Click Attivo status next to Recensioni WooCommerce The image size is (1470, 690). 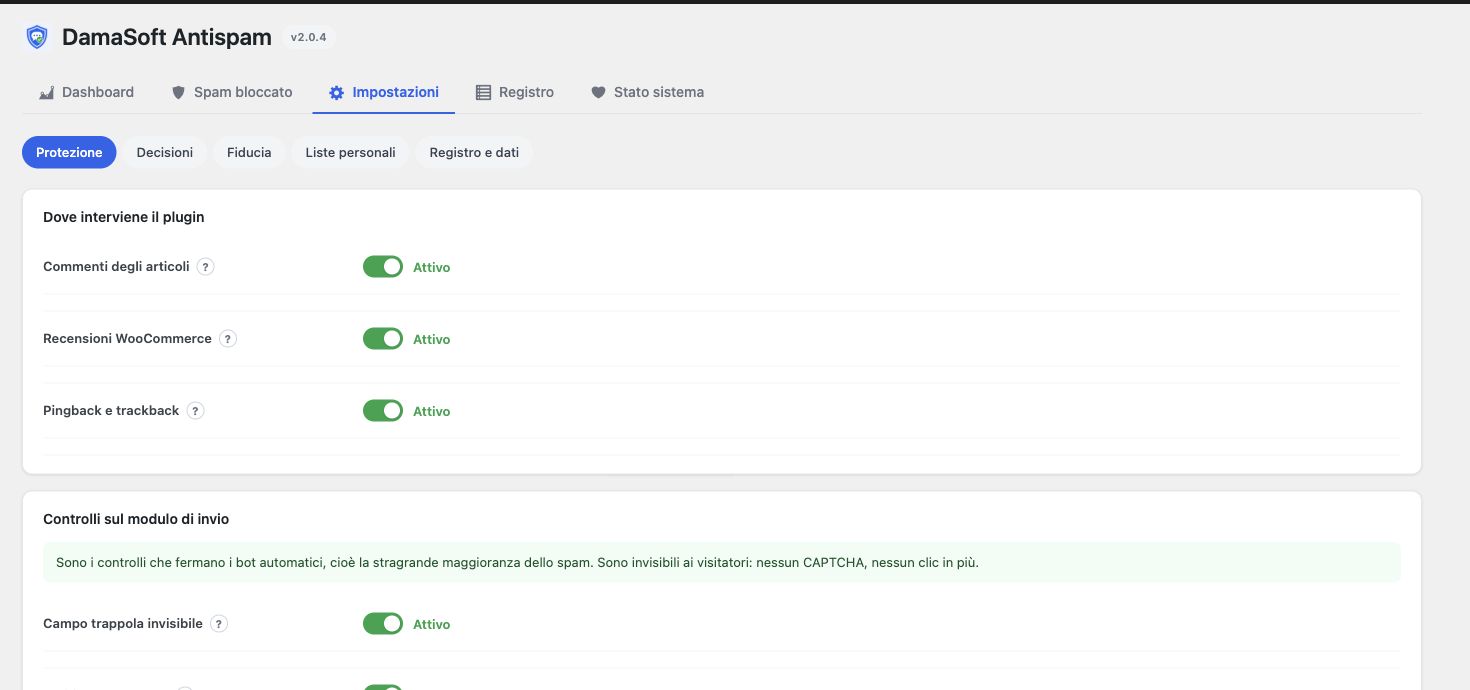click(x=432, y=340)
